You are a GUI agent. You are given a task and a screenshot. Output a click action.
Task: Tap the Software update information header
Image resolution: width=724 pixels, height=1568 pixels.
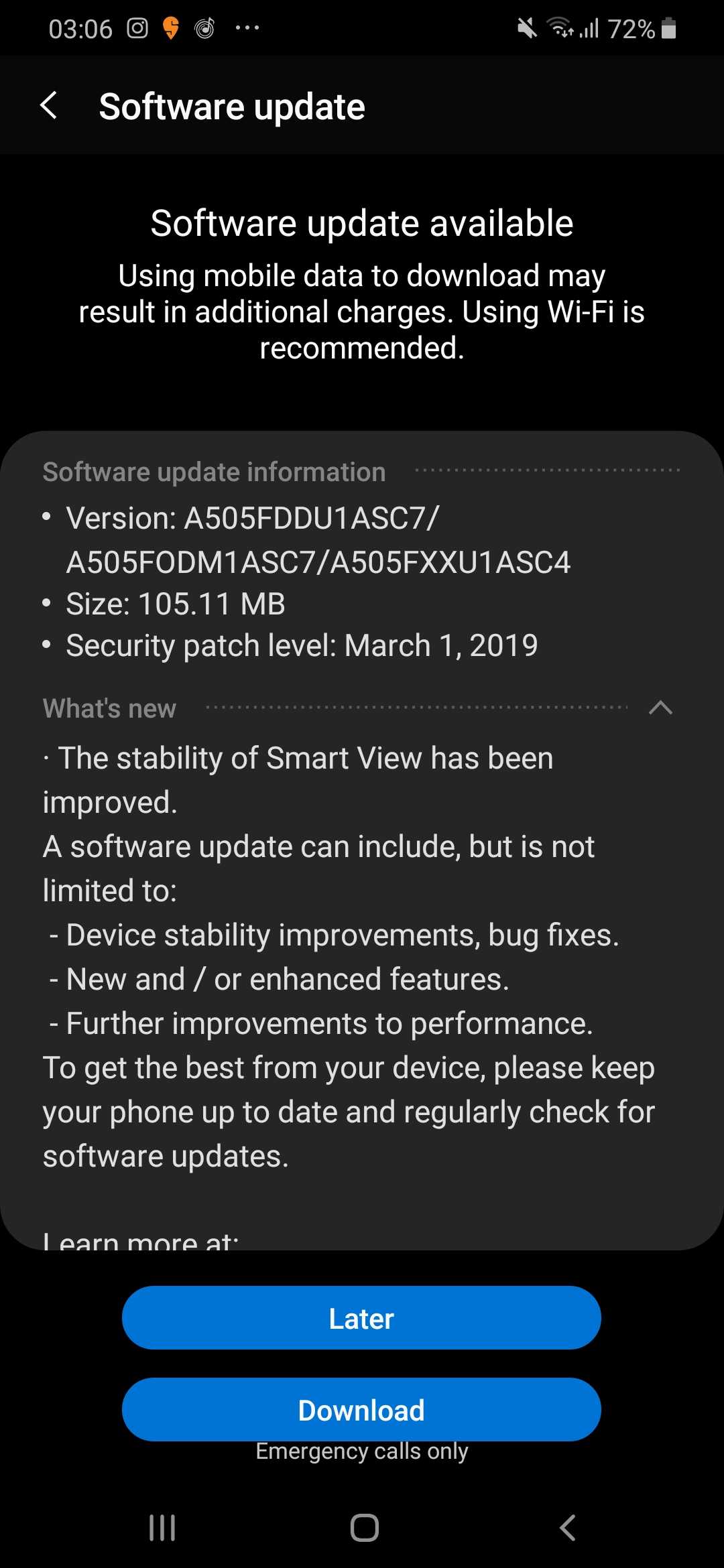point(214,472)
